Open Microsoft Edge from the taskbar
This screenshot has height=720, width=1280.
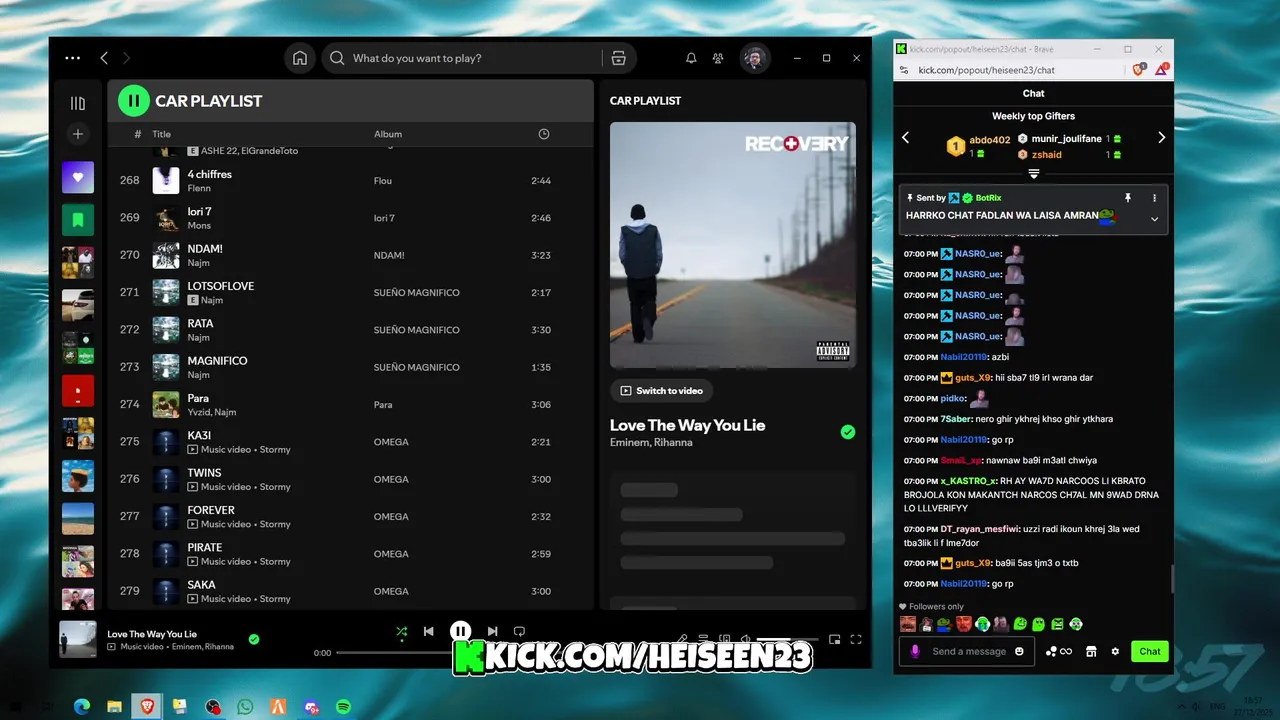(82, 707)
